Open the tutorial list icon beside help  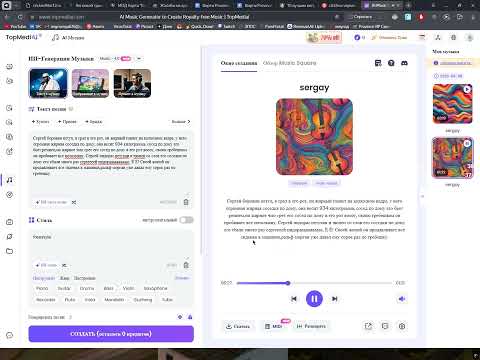pyautogui.click(x=378, y=63)
